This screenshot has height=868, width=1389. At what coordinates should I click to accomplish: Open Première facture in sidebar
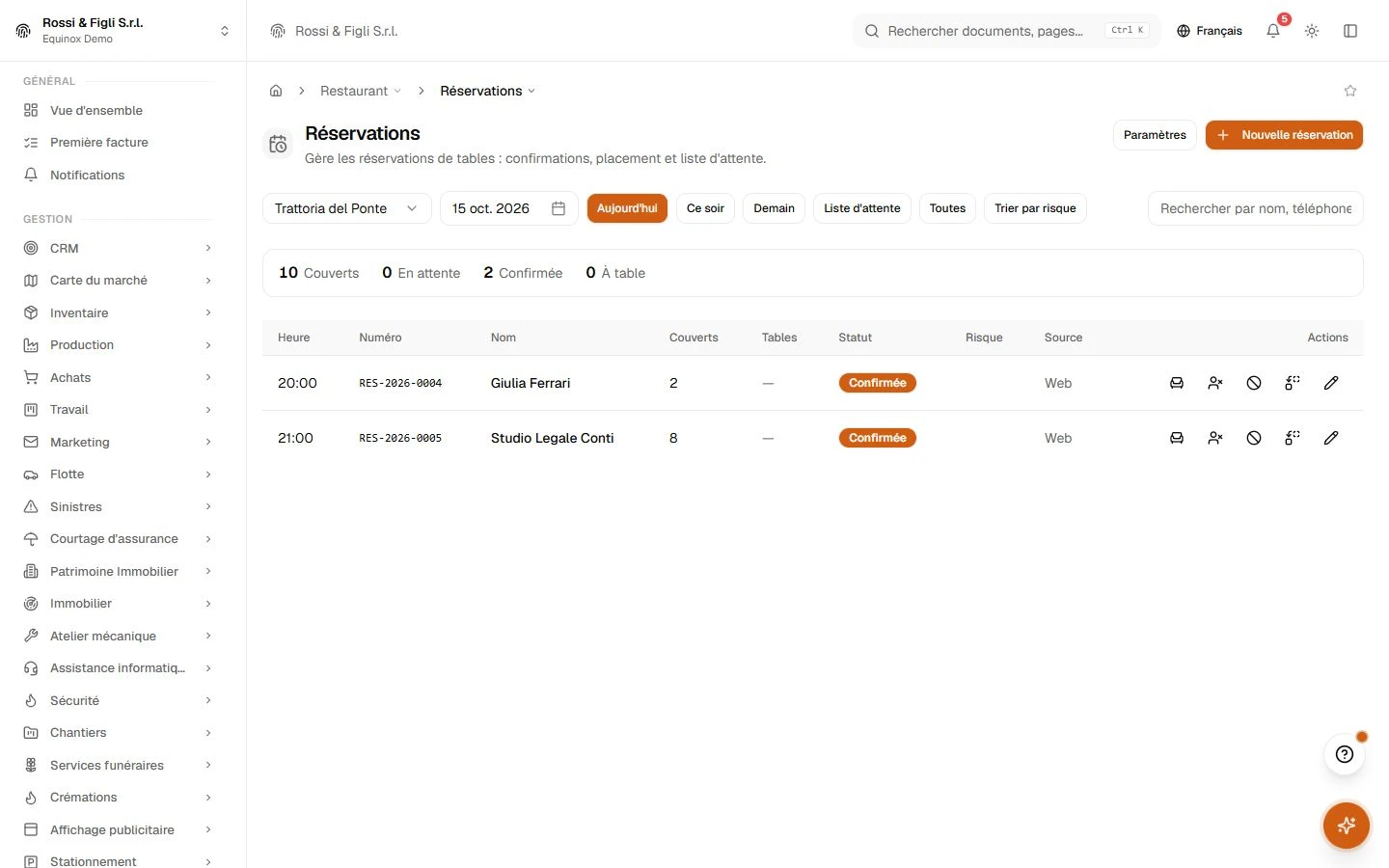click(x=118, y=142)
